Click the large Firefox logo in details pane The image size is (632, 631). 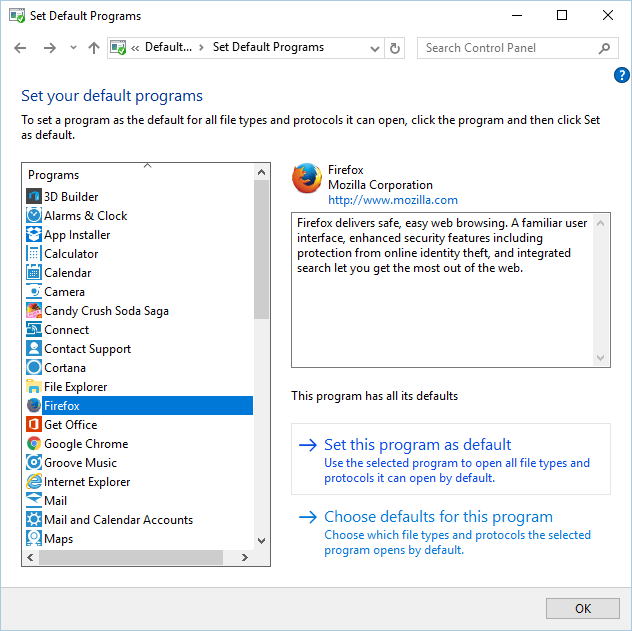point(307,178)
